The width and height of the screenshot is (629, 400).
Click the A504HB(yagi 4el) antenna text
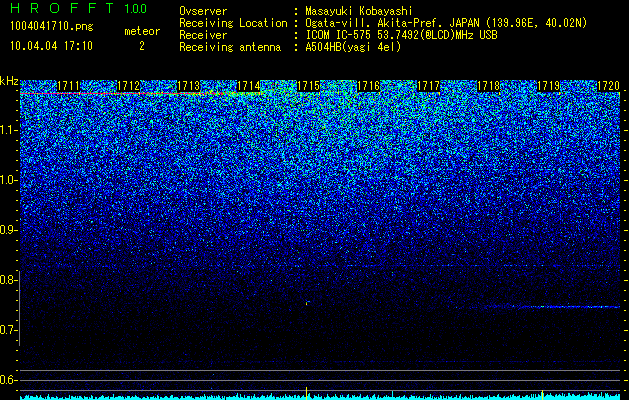(353, 47)
